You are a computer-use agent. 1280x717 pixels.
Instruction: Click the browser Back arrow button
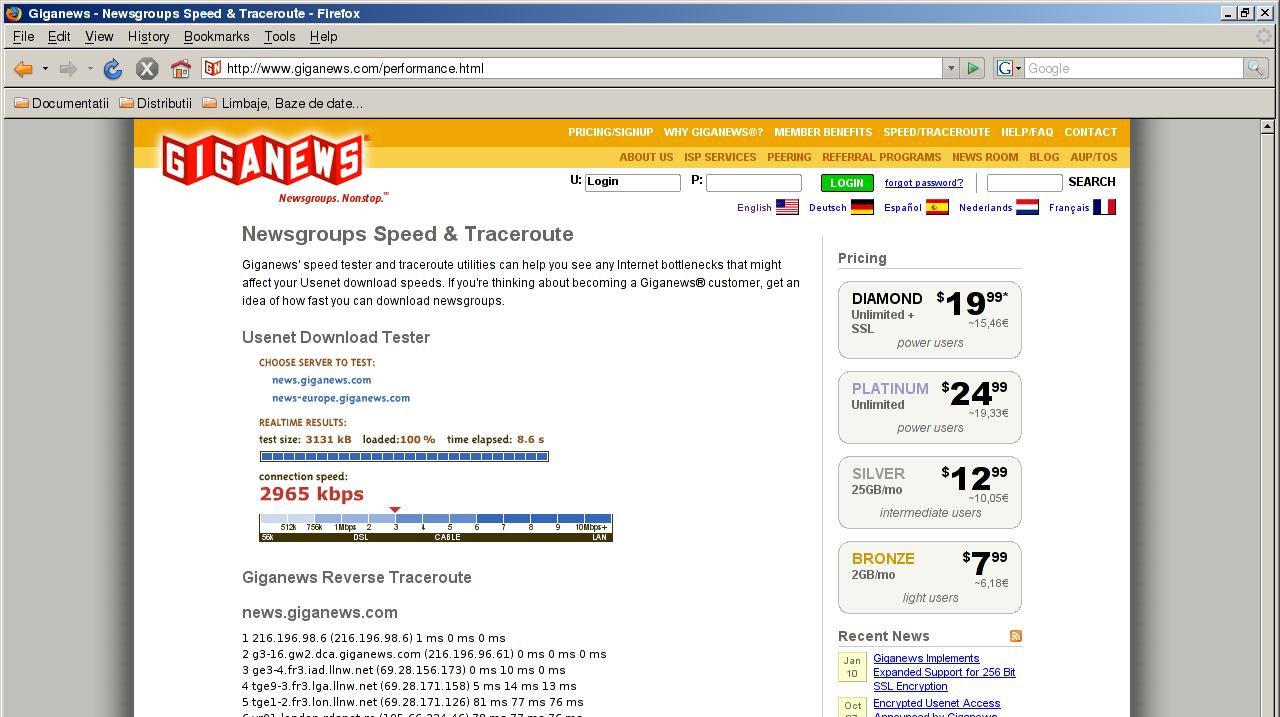click(23, 69)
